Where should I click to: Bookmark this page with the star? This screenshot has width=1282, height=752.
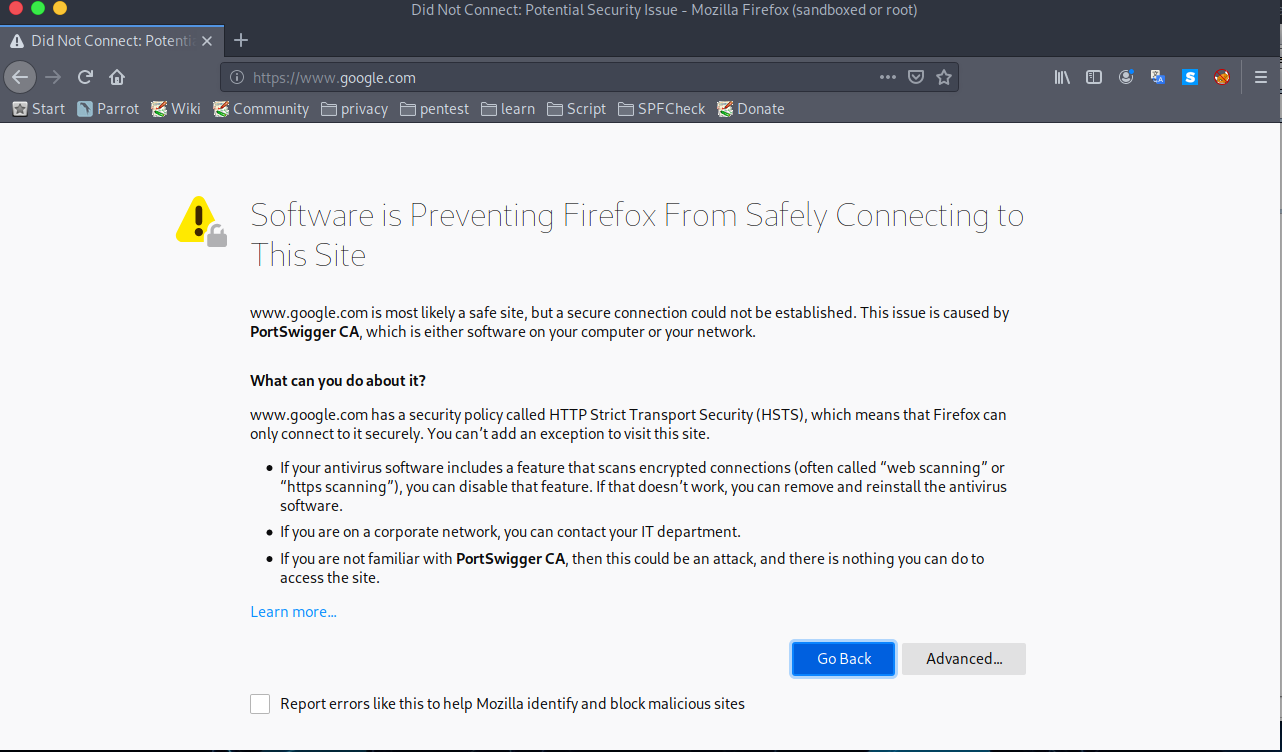944,77
